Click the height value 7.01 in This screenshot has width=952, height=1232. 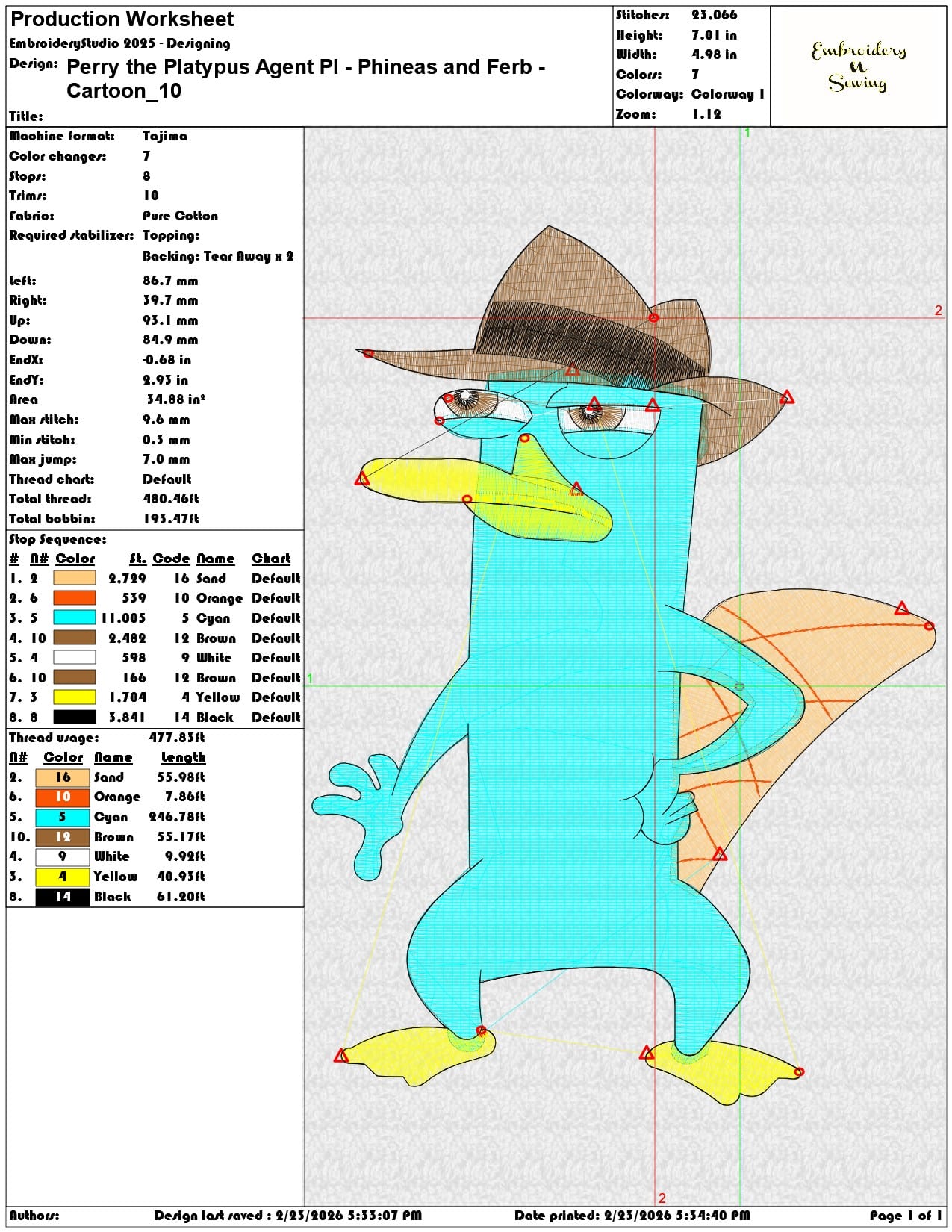[714, 35]
